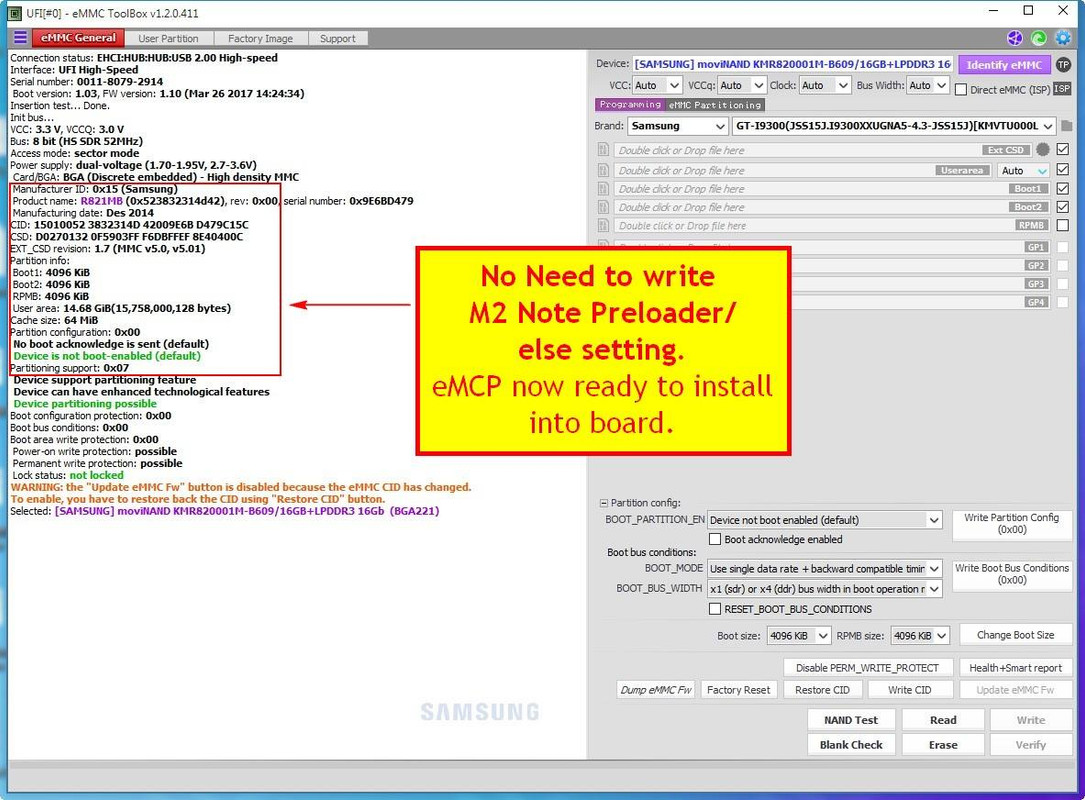This screenshot has width=1085, height=800.
Task: Click the Factory Reset button
Action: (x=738, y=690)
